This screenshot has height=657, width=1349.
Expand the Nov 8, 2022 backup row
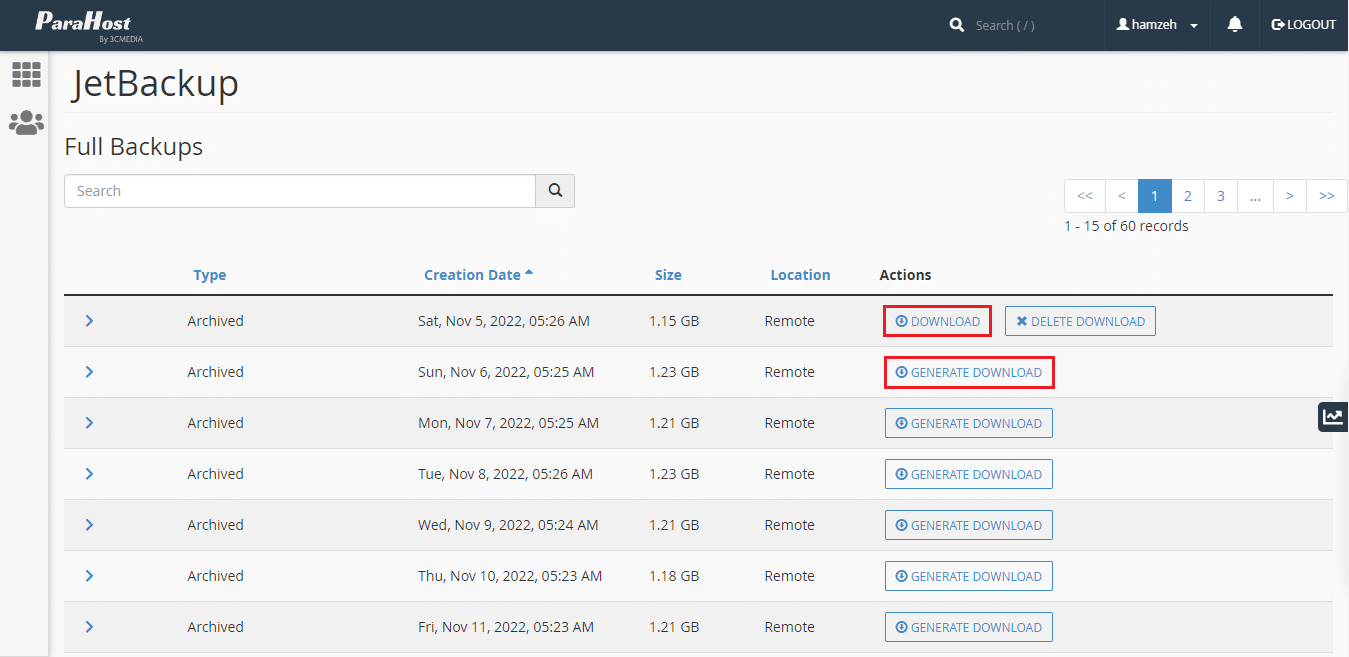(89, 474)
